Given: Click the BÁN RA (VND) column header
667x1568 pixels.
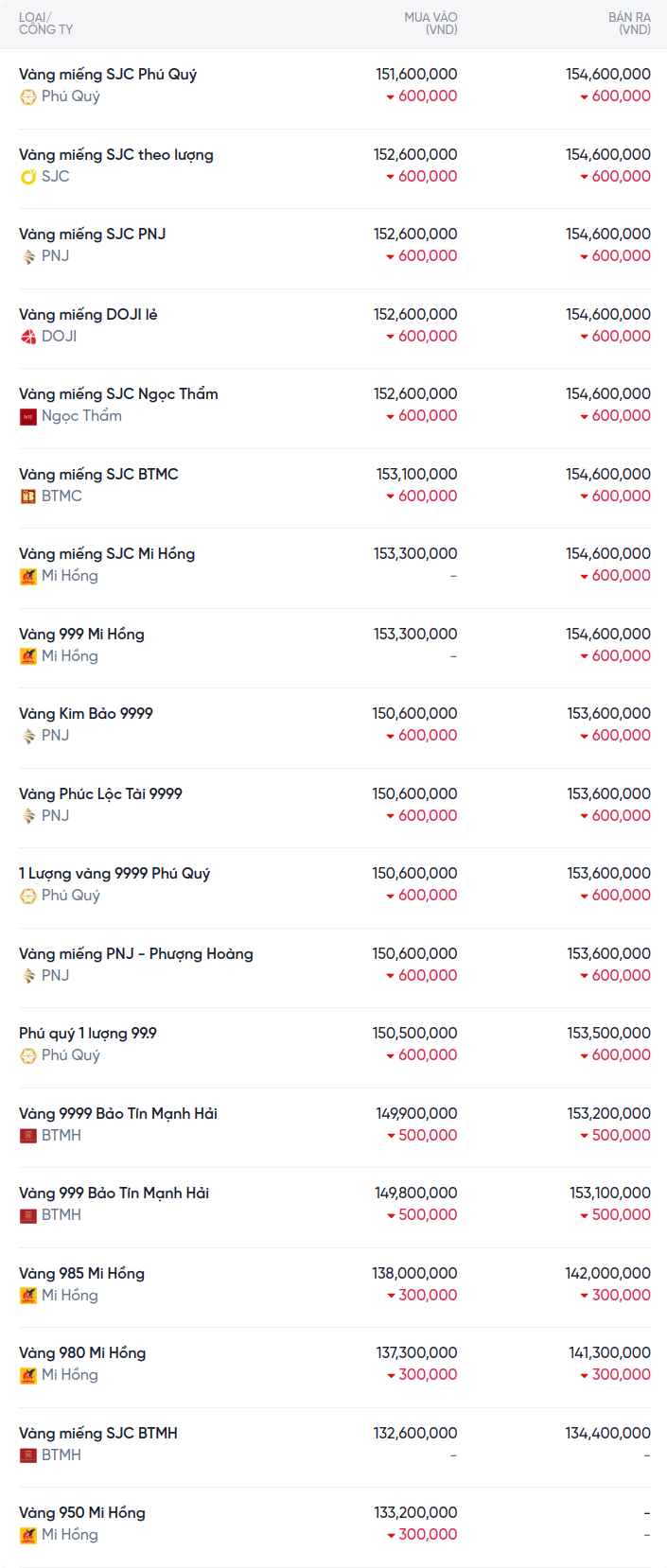Looking at the screenshot, I should click(x=629, y=24).
